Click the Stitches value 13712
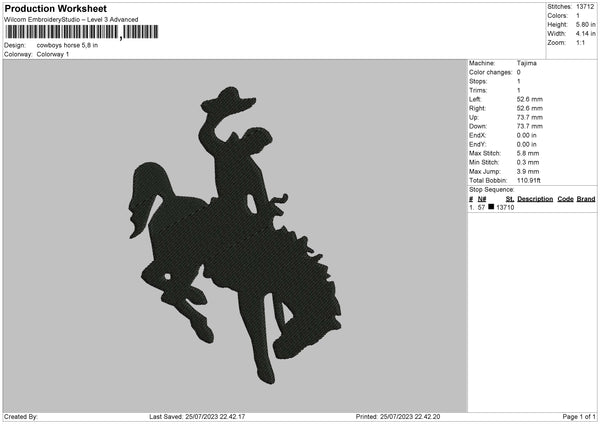600x424 pixels. 585,7
